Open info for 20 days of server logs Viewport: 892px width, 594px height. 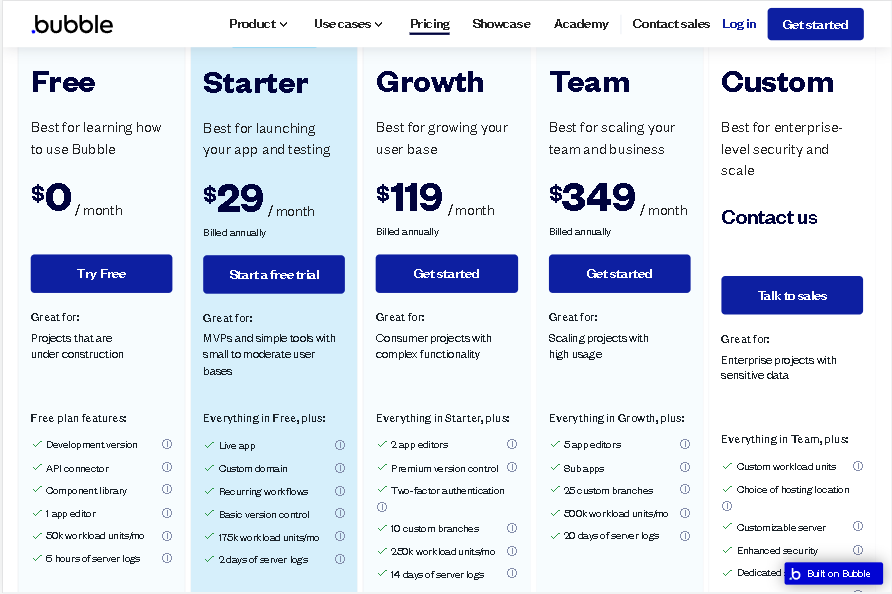tap(685, 536)
